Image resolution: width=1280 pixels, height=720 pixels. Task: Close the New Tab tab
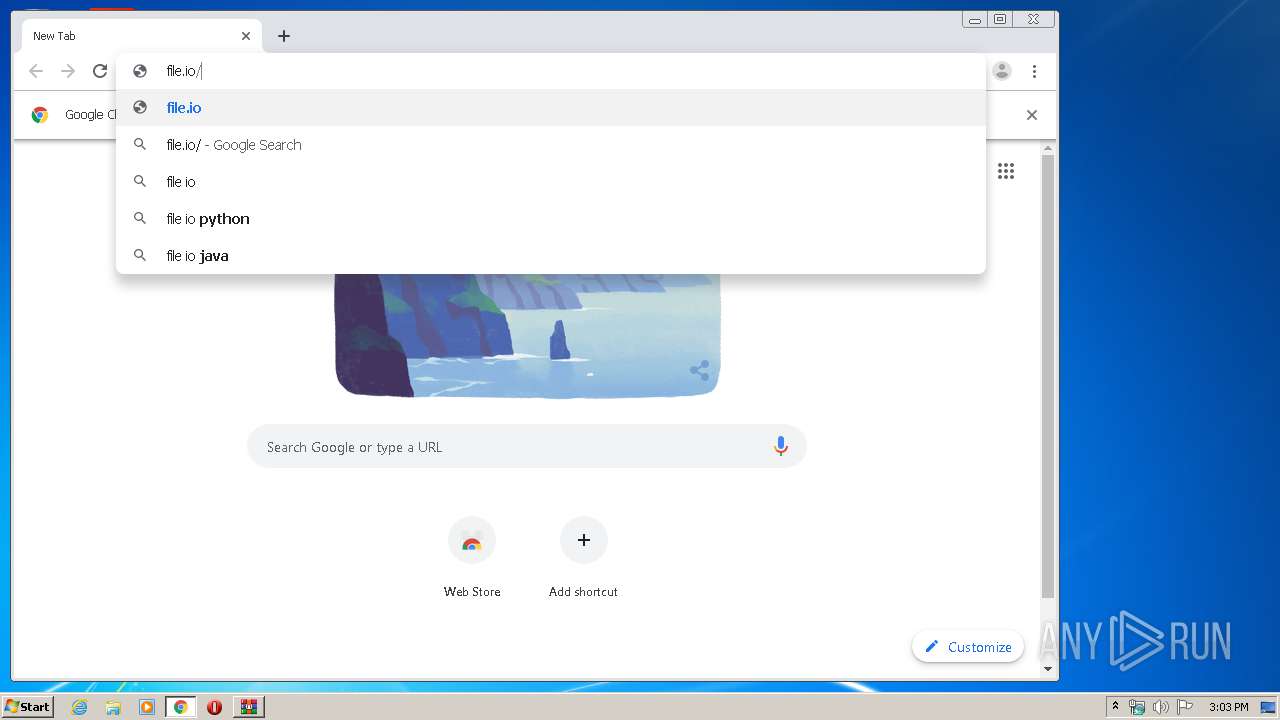tap(246, 36)
